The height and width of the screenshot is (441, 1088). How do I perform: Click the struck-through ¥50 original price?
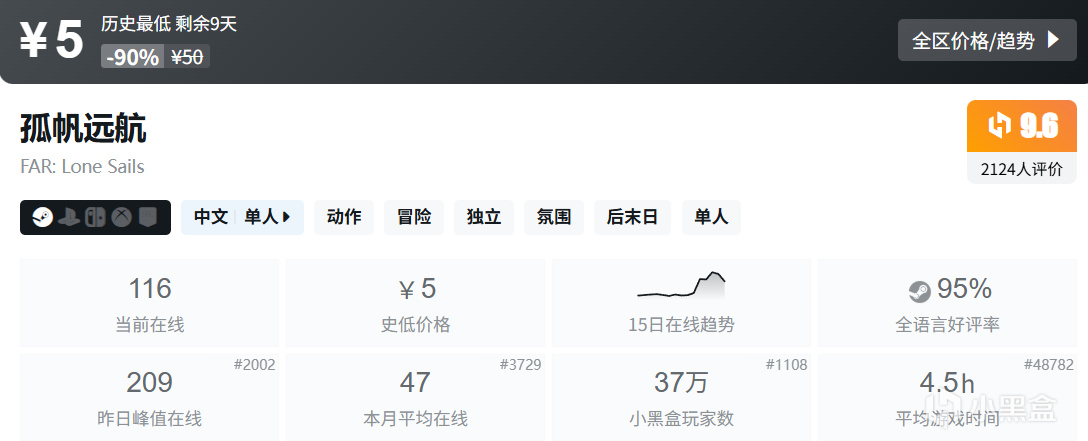click(187, 57)
